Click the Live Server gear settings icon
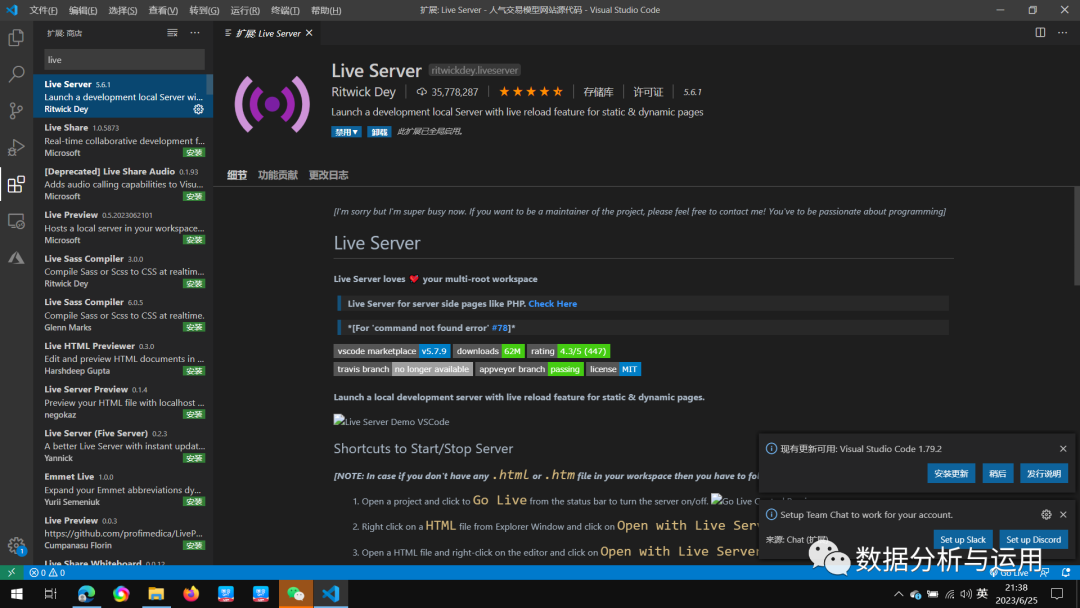This screenshot has height=608, width=1080. point(198,109)
